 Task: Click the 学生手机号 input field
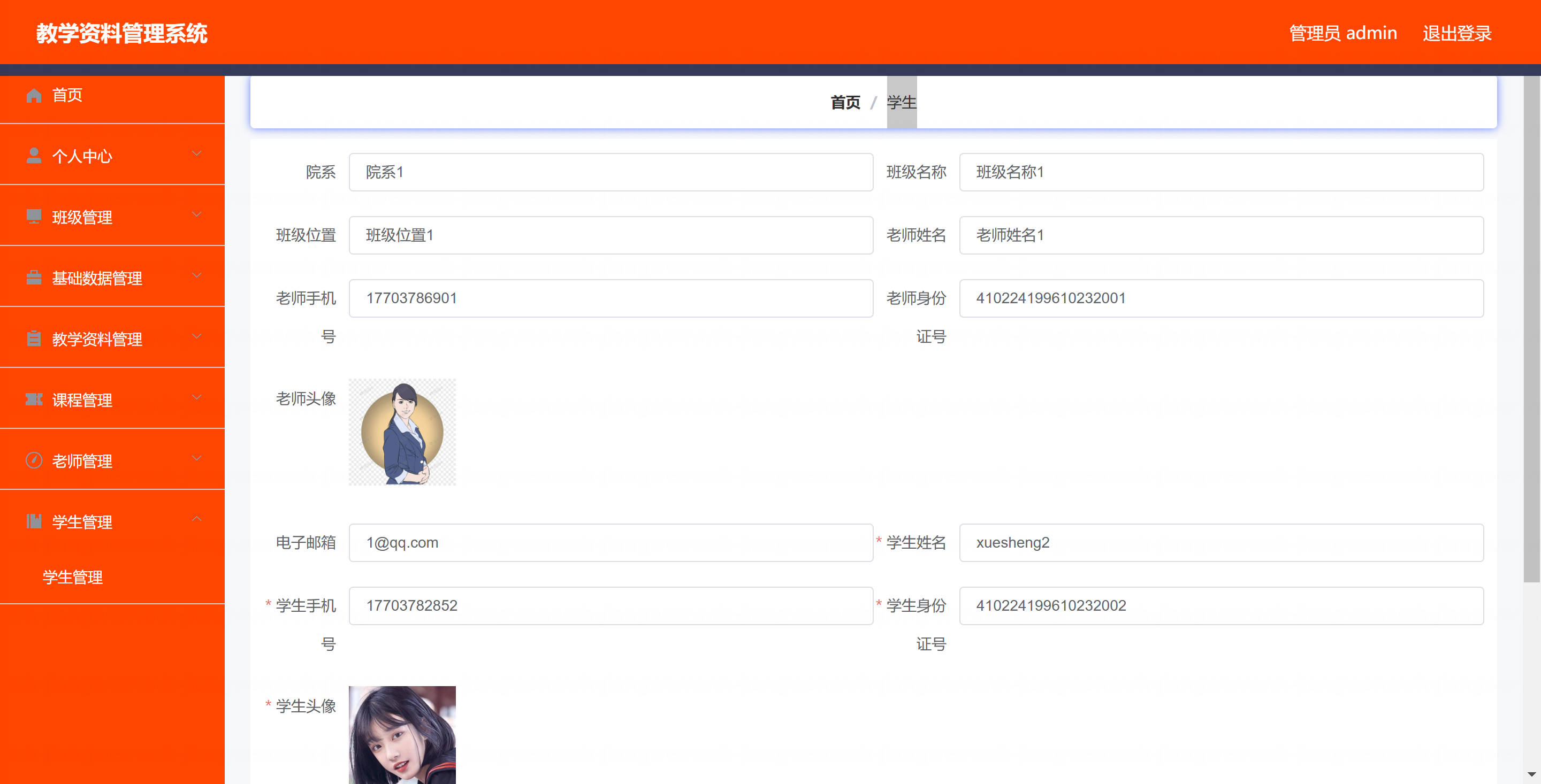pyautogui.click(x=611, y=605)
